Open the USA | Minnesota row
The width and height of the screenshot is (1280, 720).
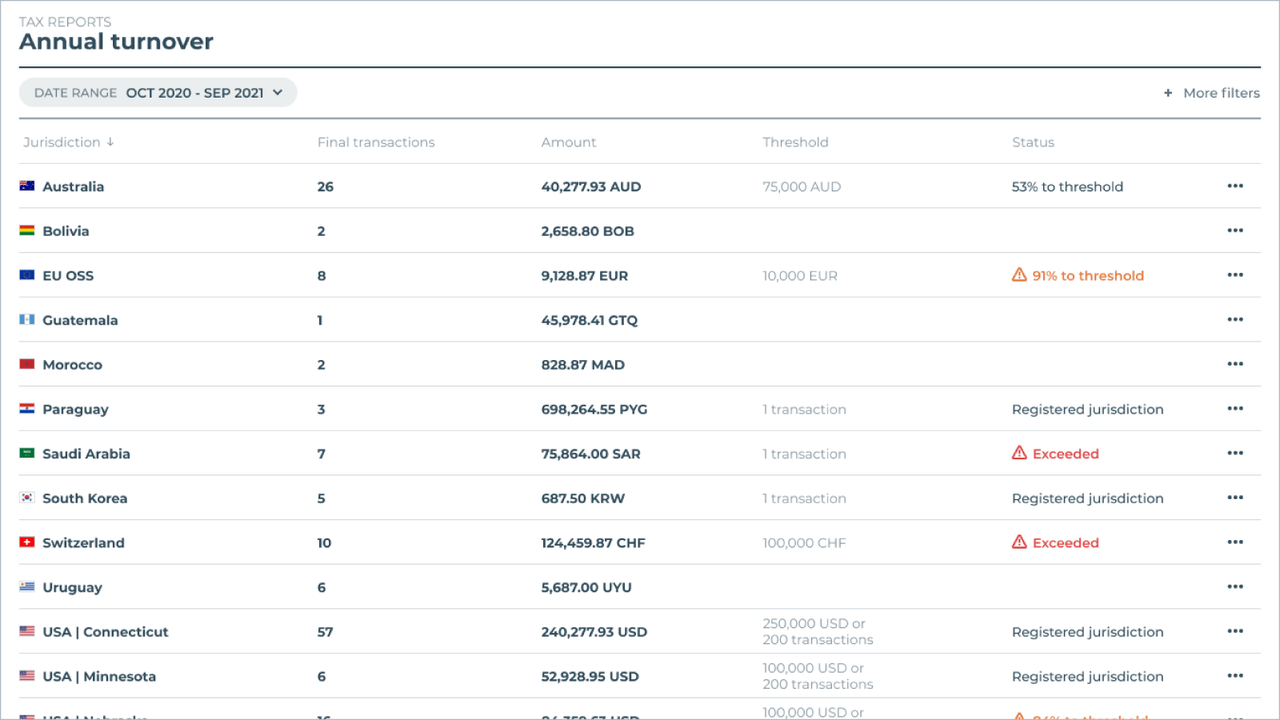pos(99,677)
